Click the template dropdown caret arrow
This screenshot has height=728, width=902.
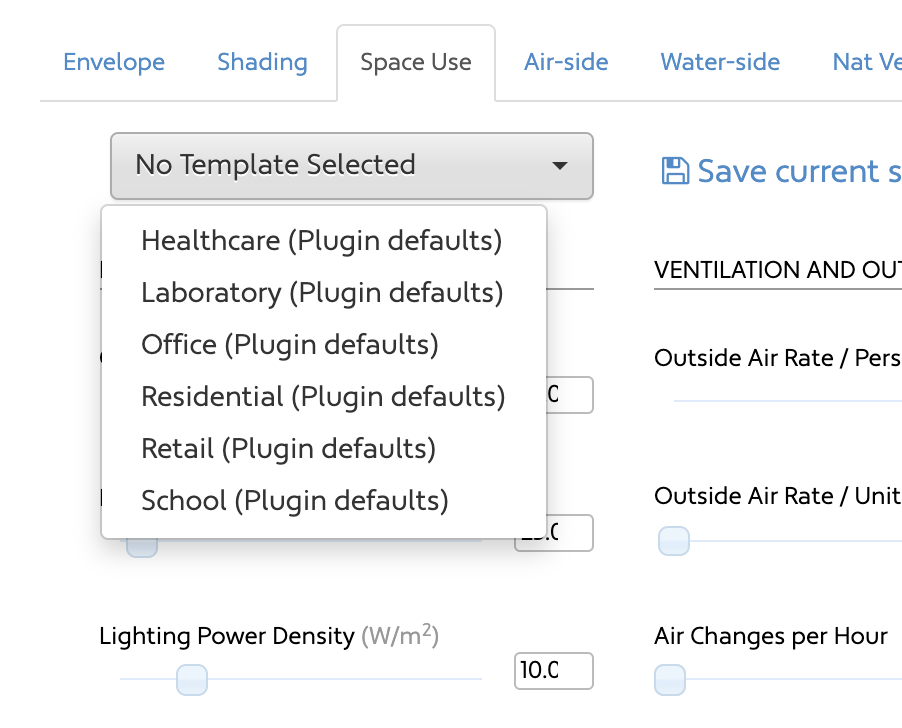click(559, 166)
